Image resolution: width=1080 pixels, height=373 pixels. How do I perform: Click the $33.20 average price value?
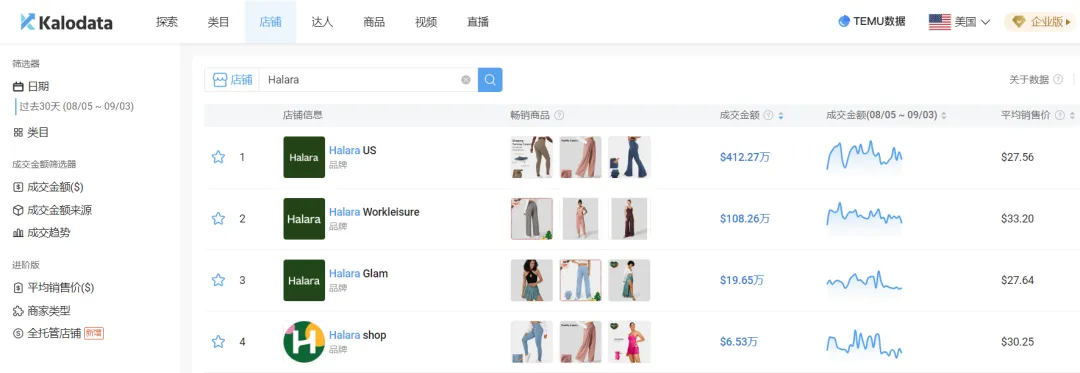pyautogui.click(x=1017, y=219)
